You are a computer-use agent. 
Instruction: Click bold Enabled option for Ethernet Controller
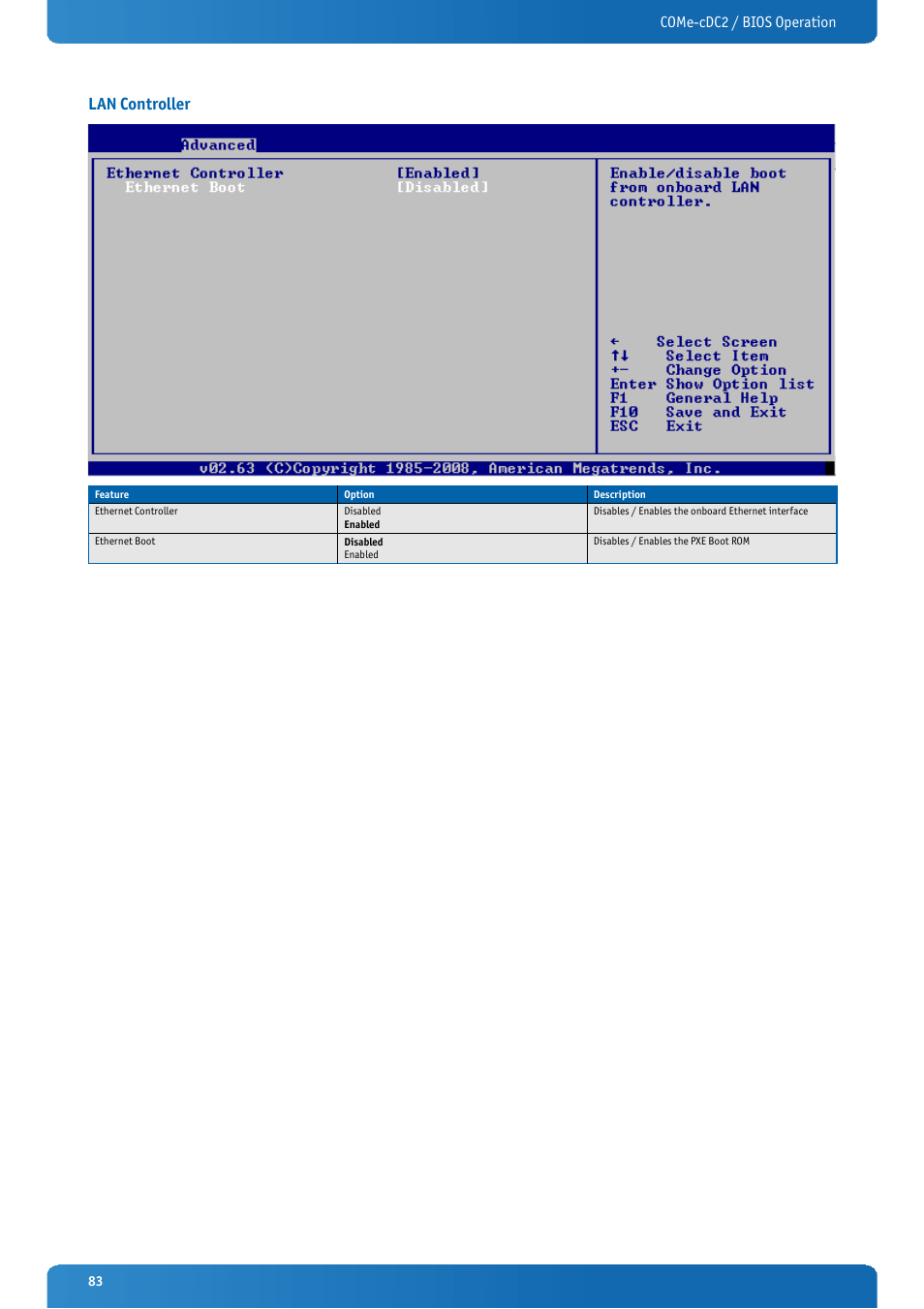pos(362,525)
